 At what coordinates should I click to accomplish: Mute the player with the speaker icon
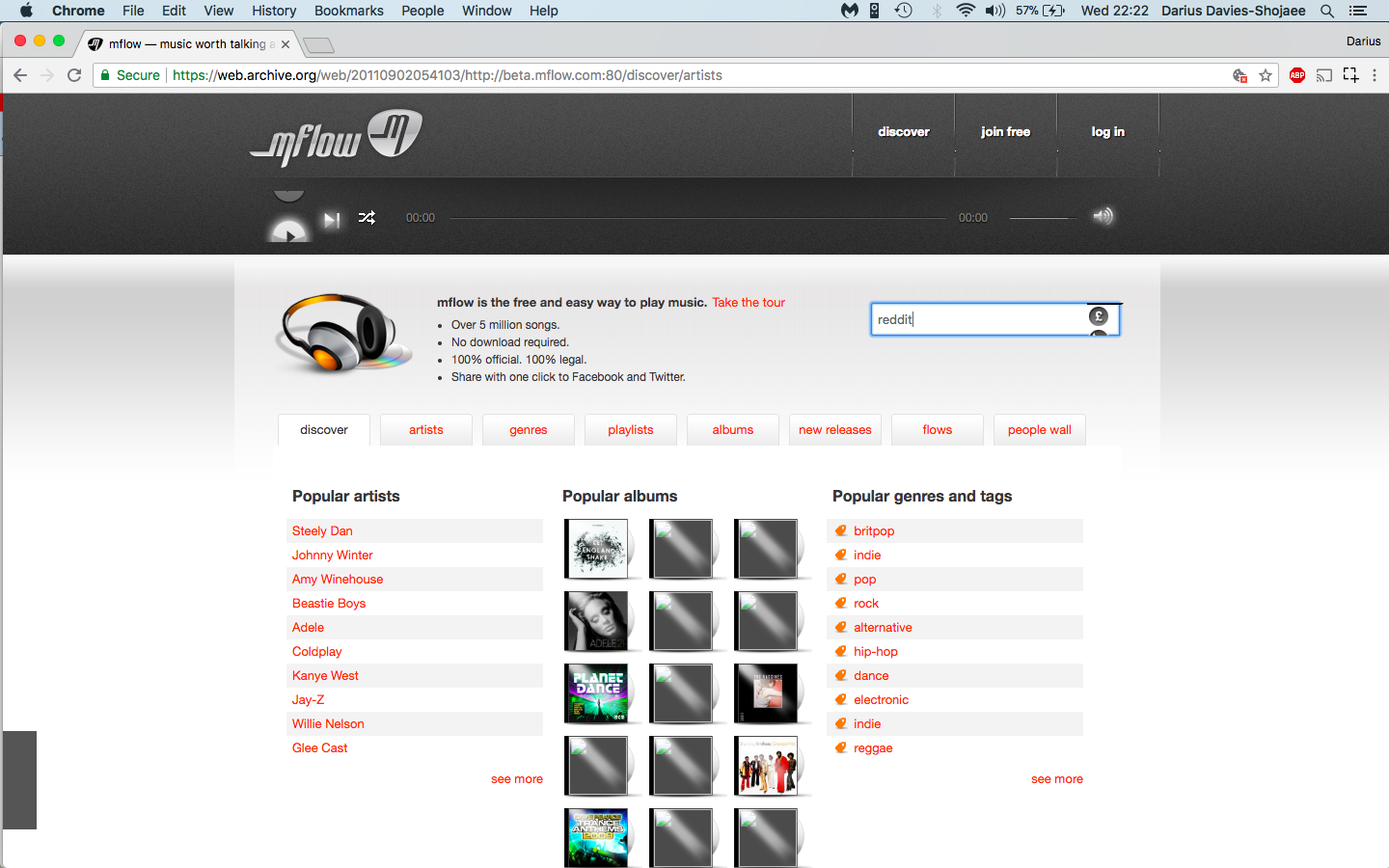point(1103,216)
